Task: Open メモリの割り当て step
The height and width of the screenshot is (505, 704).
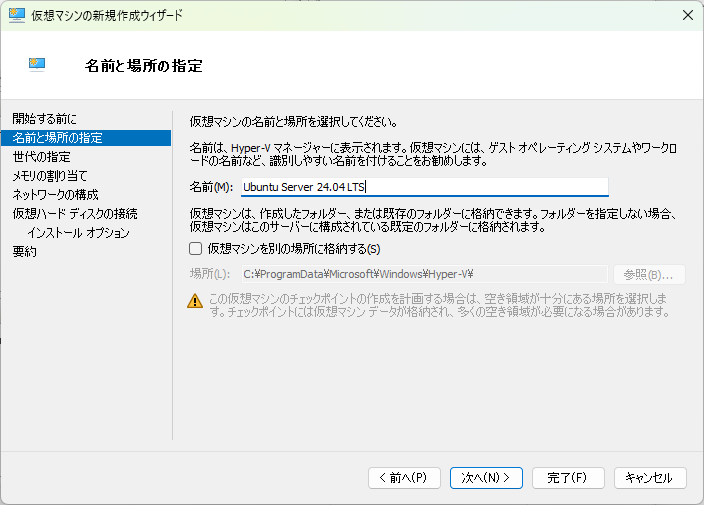Action: pyautogui.click(x=50, y=176)
